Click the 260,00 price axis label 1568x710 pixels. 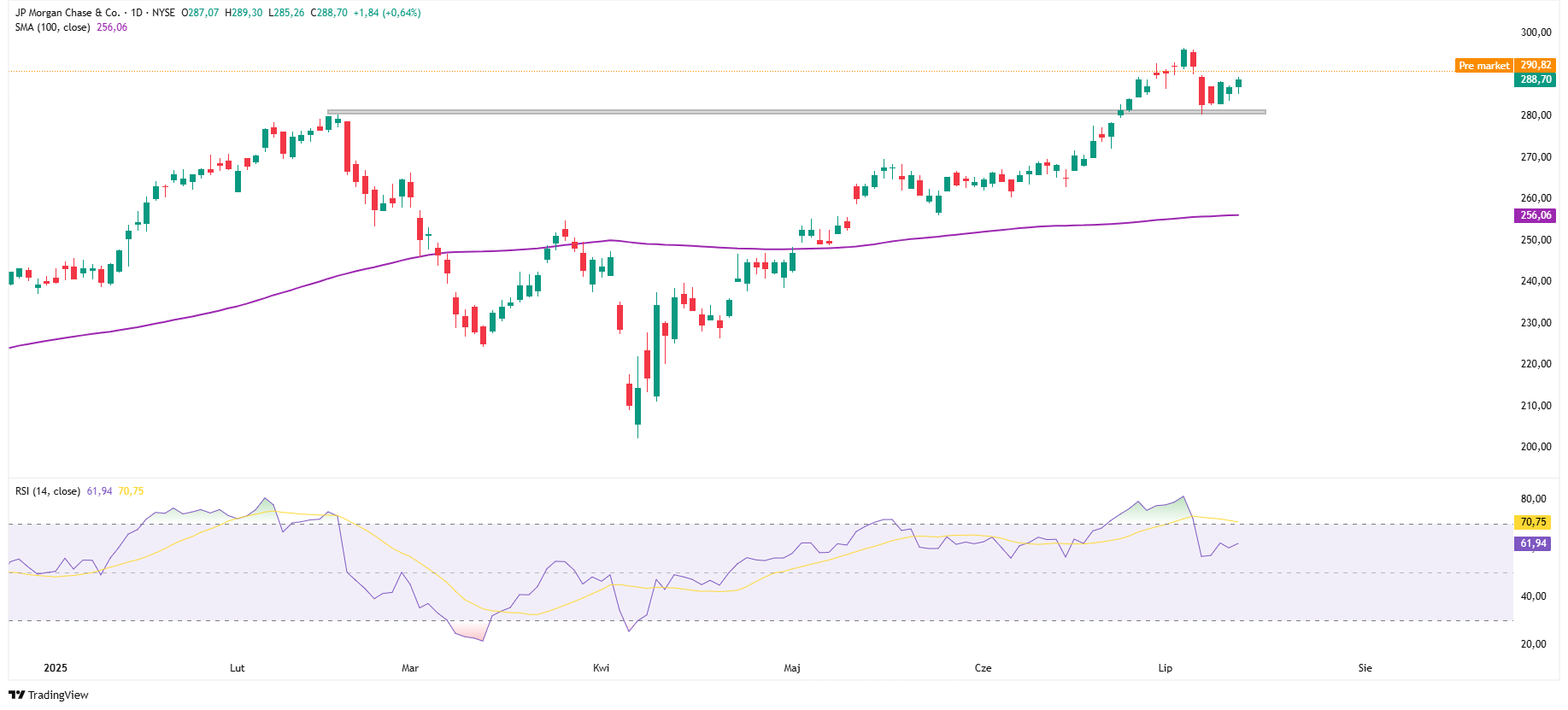tap(1536, 198)
